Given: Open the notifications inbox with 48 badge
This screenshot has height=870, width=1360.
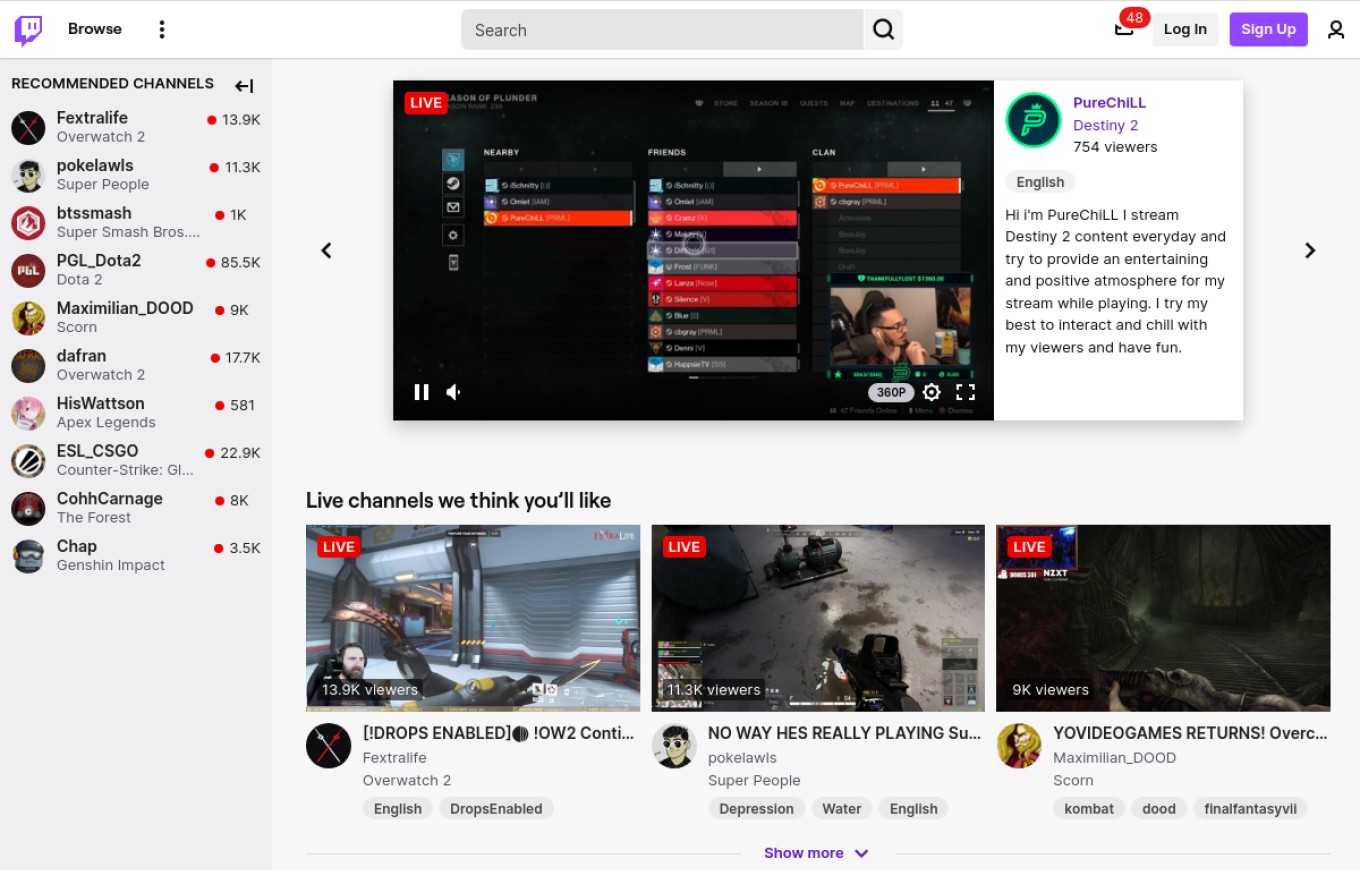Looking at the screenshot, I should pyautogui.click(x=1125, y=29).
